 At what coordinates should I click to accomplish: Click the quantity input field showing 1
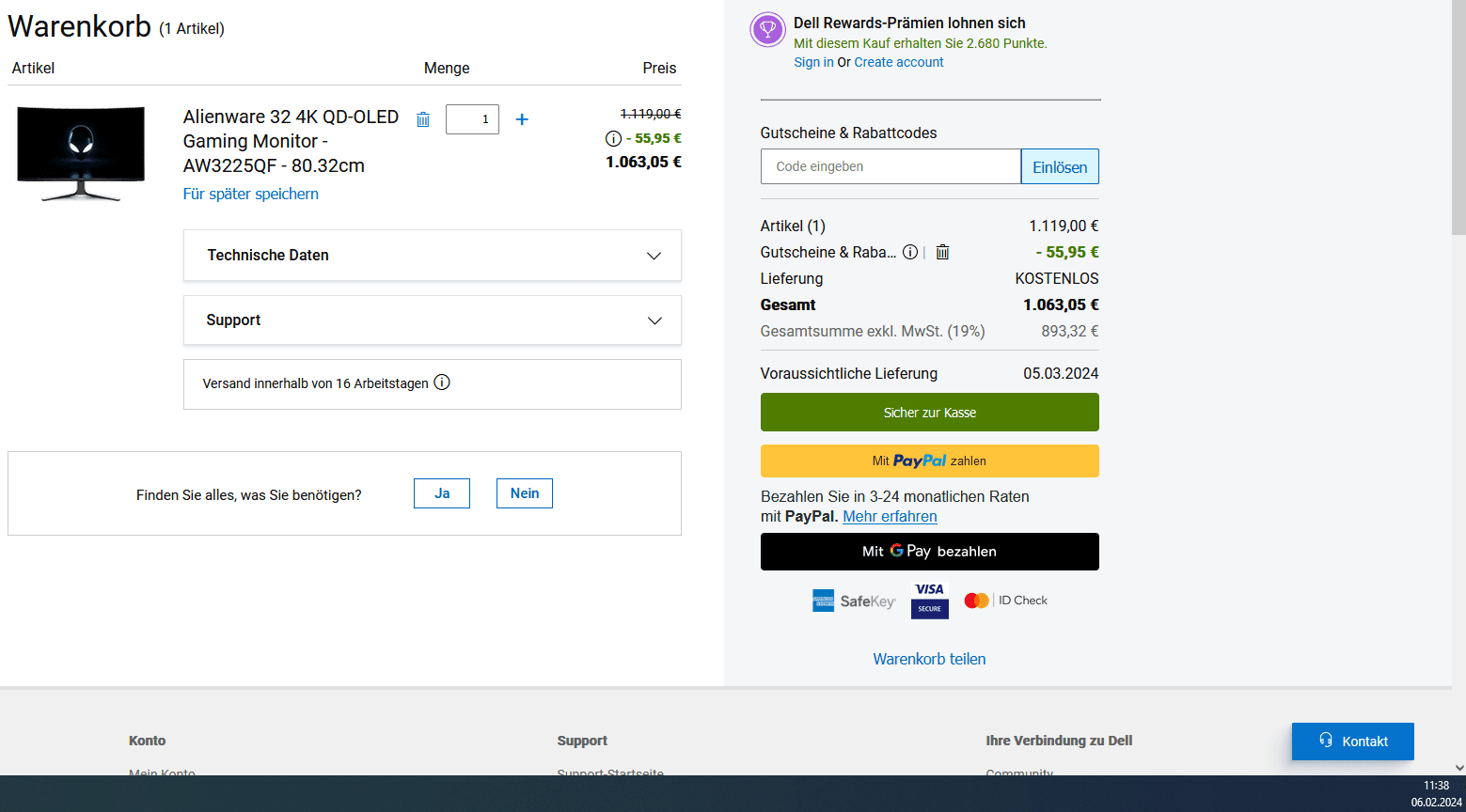click(x=472, y=119)
